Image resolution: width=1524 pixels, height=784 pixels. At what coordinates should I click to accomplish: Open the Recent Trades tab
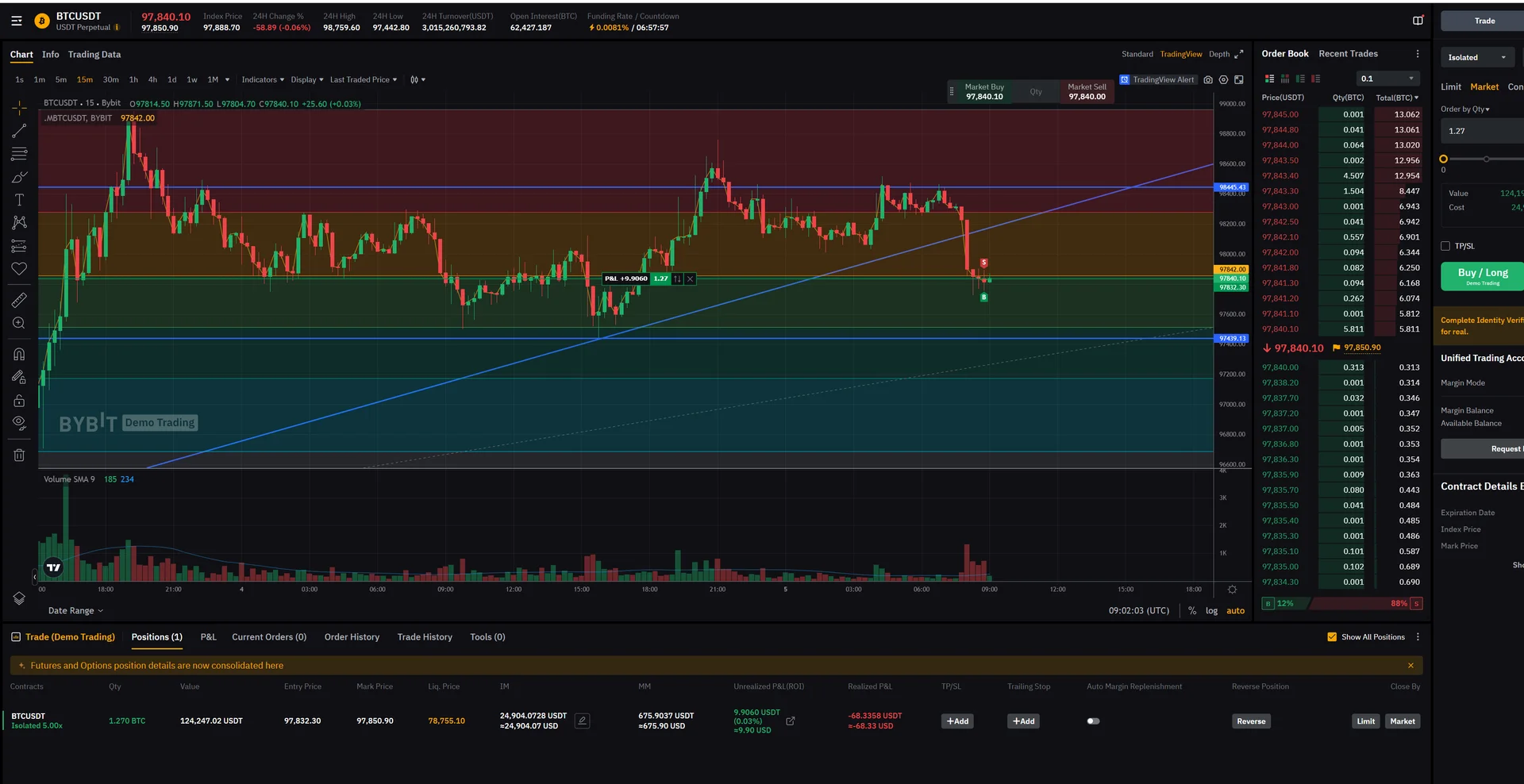(1348, 54)
